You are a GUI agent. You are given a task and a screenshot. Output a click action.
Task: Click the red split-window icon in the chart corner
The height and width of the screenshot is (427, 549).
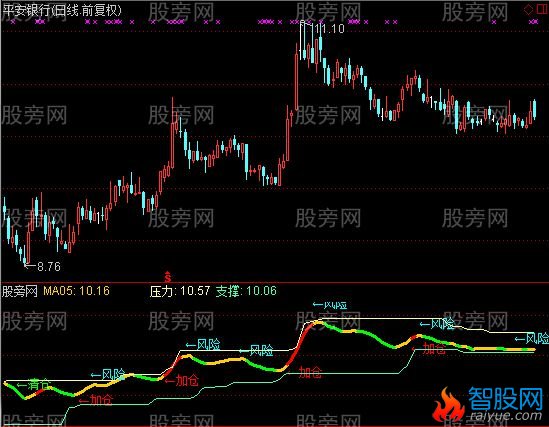click(542, 9)
